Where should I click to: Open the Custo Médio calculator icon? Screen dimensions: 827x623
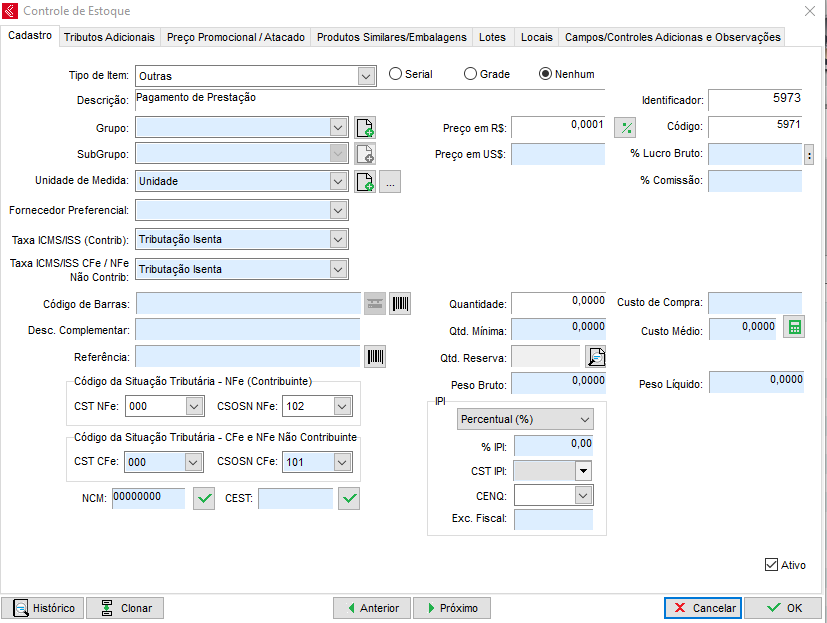pos(793,328)
